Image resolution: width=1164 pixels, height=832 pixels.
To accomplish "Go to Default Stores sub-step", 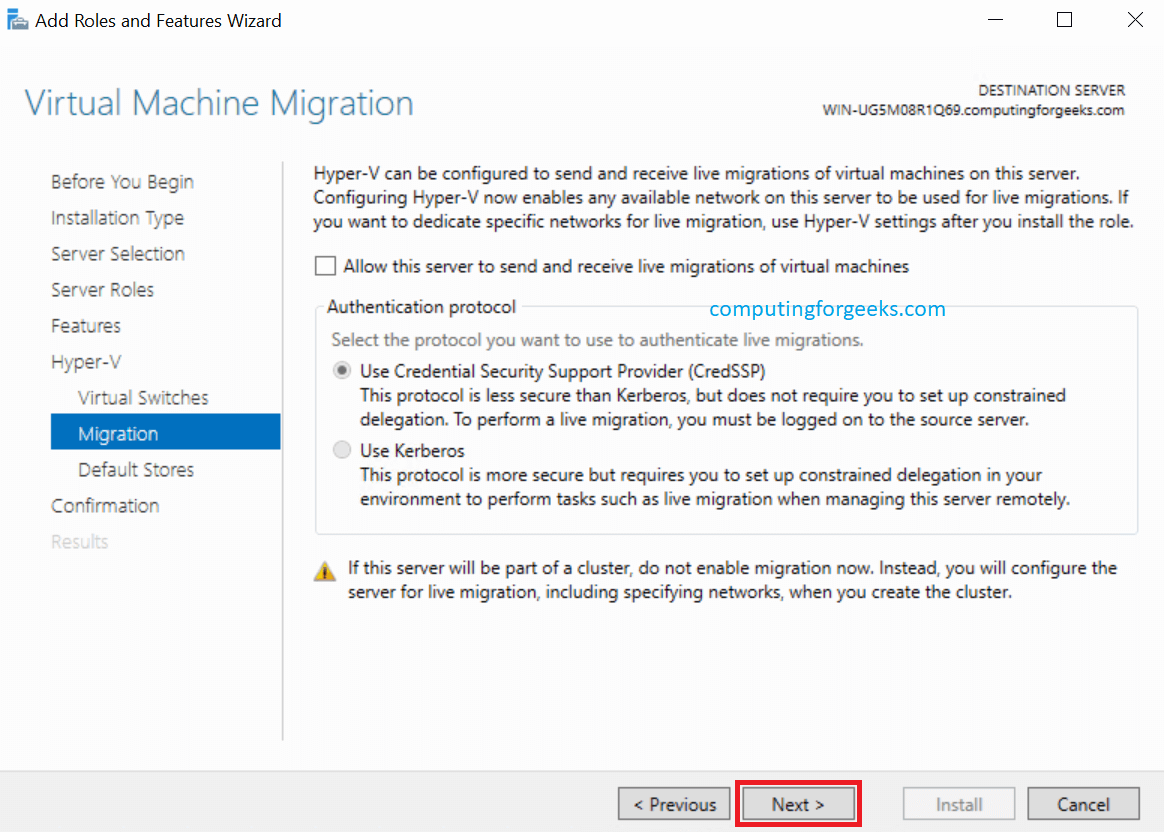I will click(x=136, y=470).
